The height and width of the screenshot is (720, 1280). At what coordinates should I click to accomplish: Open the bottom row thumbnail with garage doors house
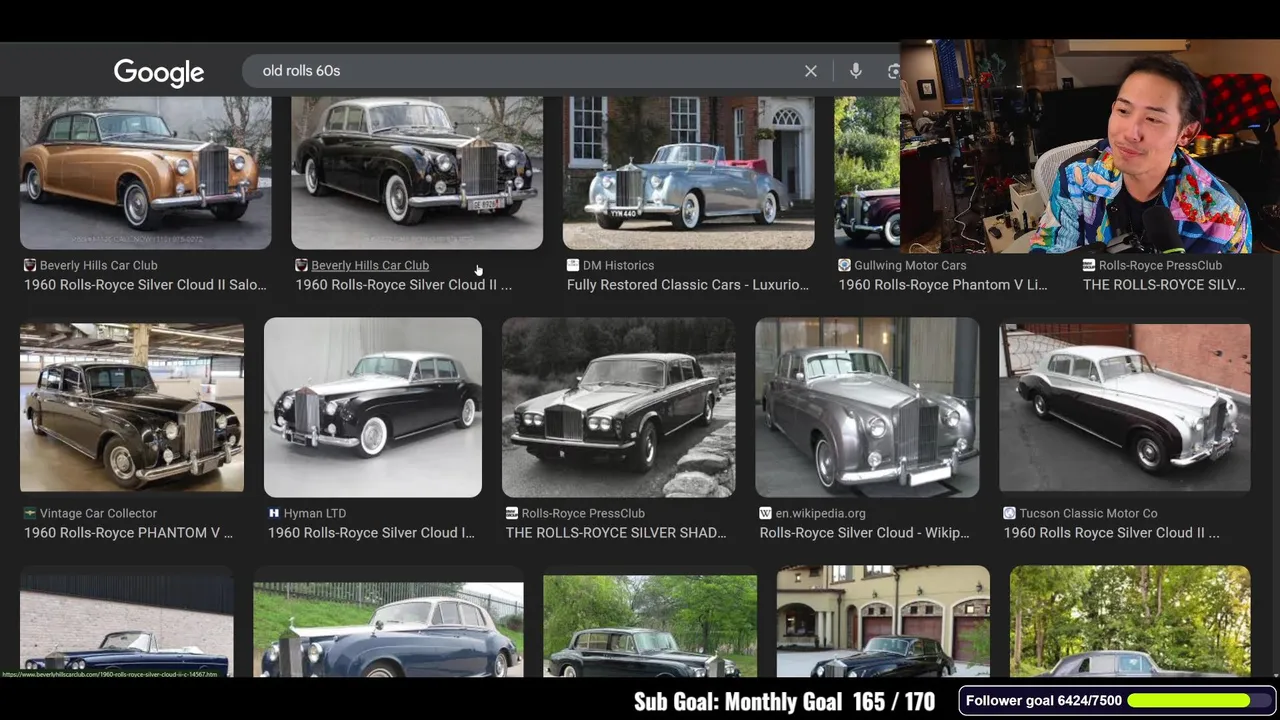tap(883, 621)
